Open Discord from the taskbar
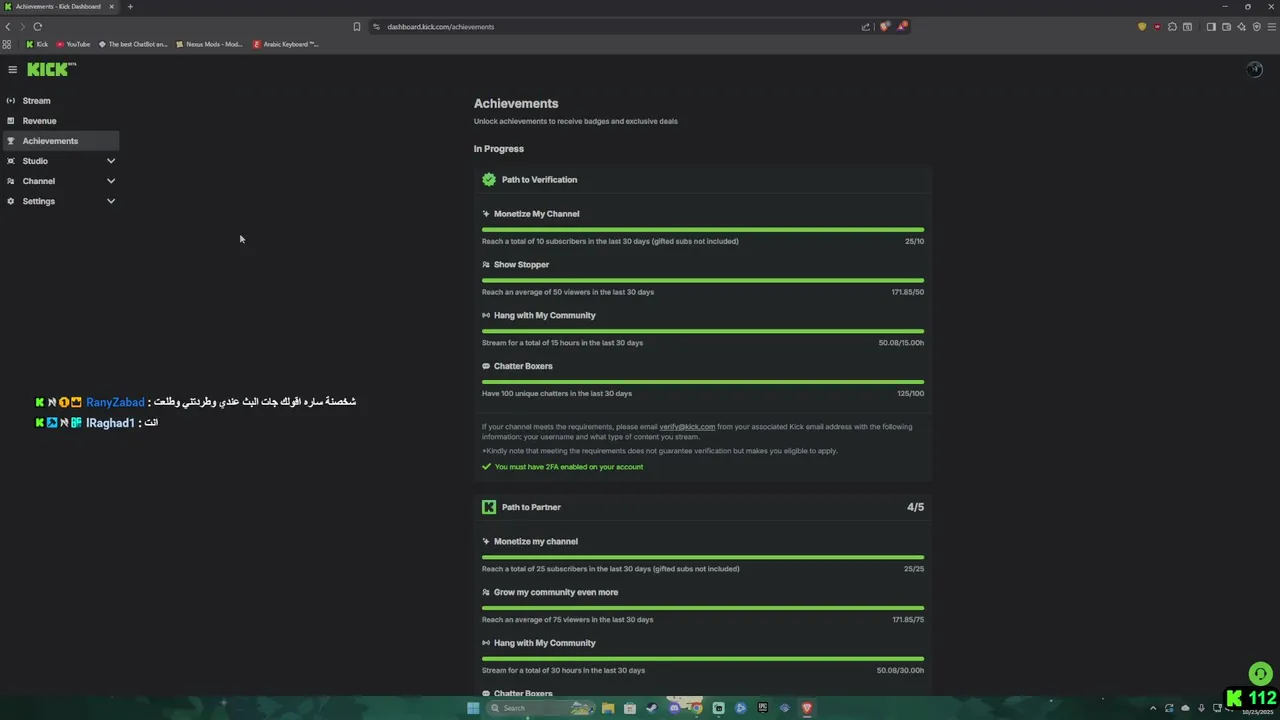1280x720 pixels. point(674,708)
